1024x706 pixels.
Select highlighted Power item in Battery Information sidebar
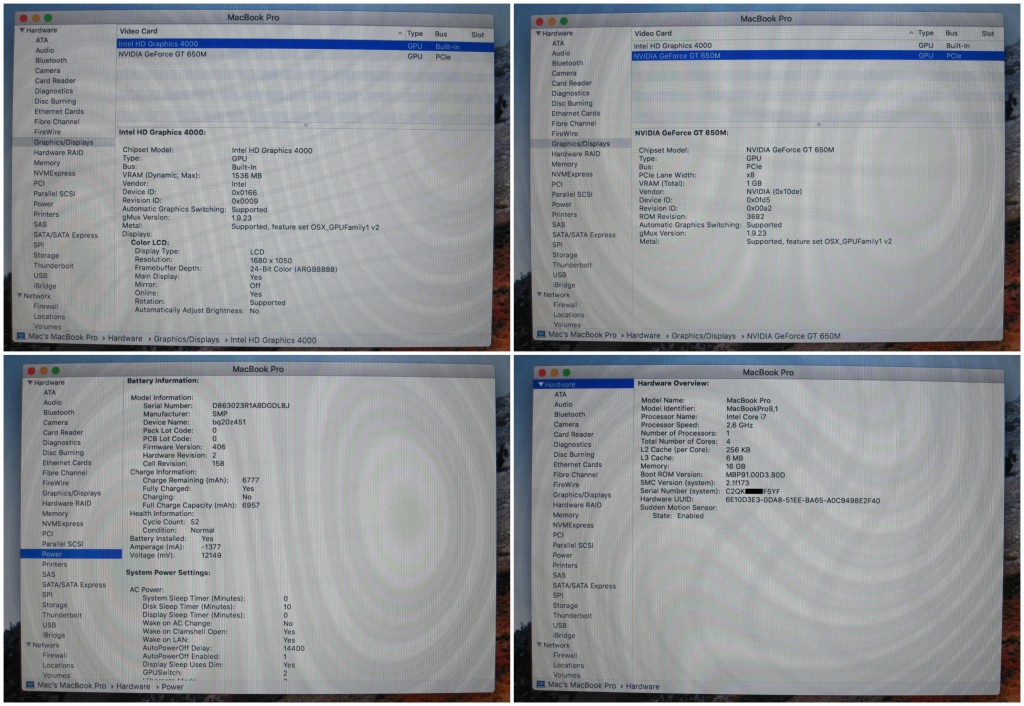coord(71,554)
